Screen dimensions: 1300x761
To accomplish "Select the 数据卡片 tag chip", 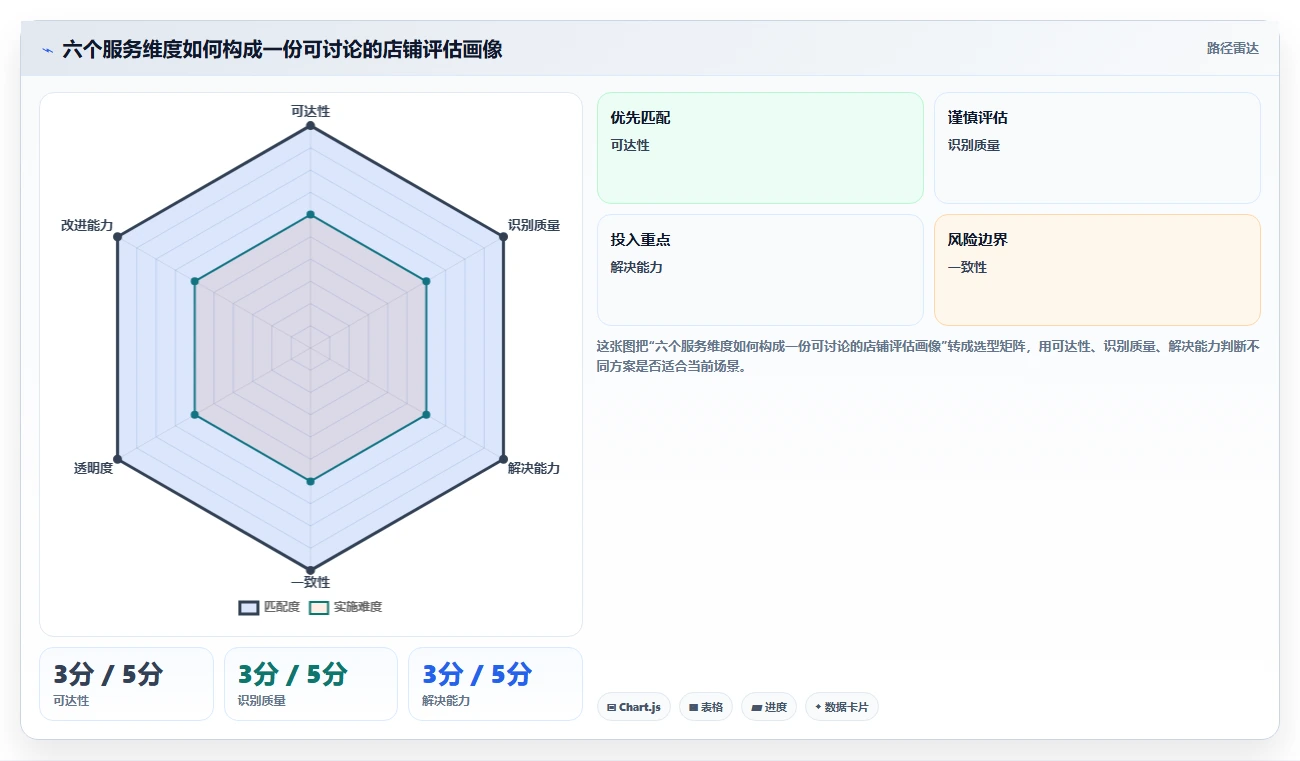I will tap(842, 707).
